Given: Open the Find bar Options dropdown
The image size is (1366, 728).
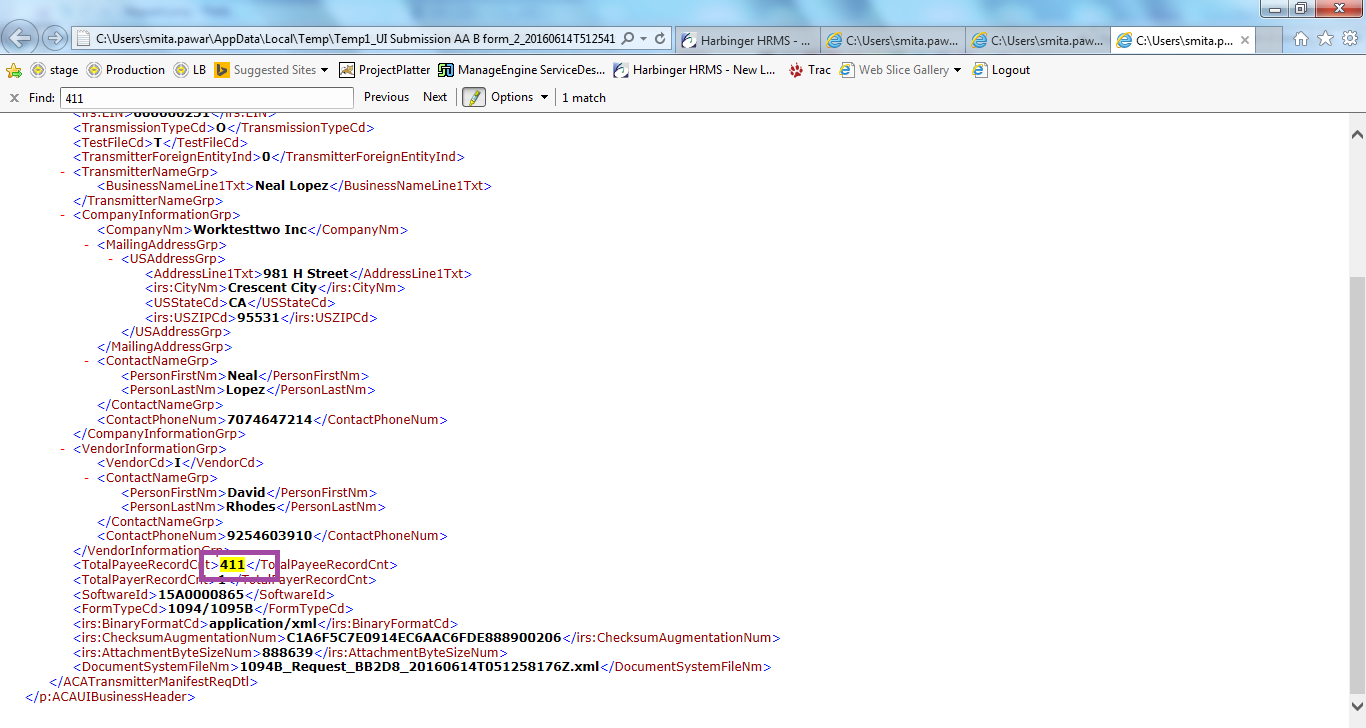Looking at the screenshot, I should coord(519,97).
